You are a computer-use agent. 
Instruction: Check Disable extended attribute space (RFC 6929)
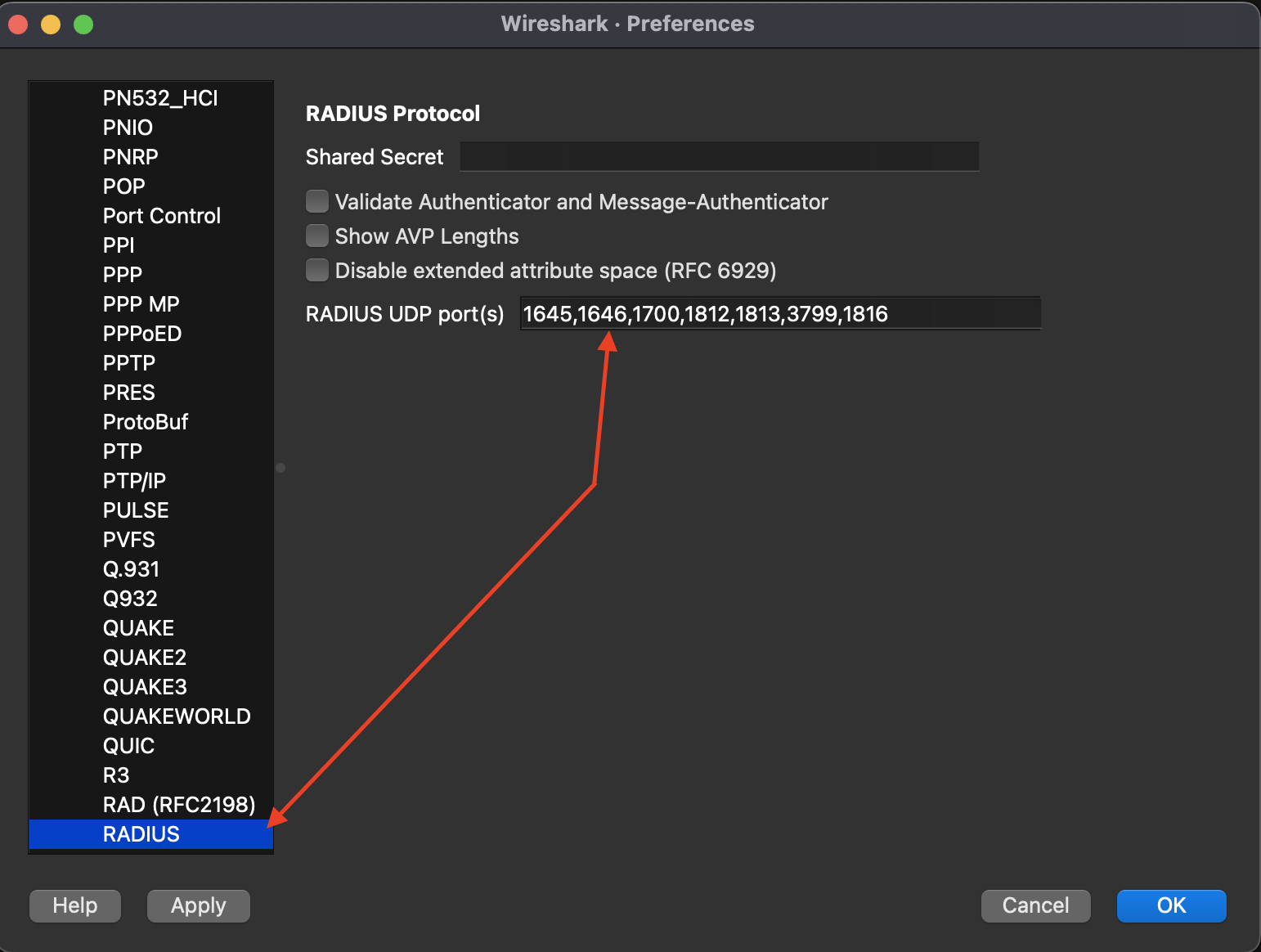click(x=317, y=270)
